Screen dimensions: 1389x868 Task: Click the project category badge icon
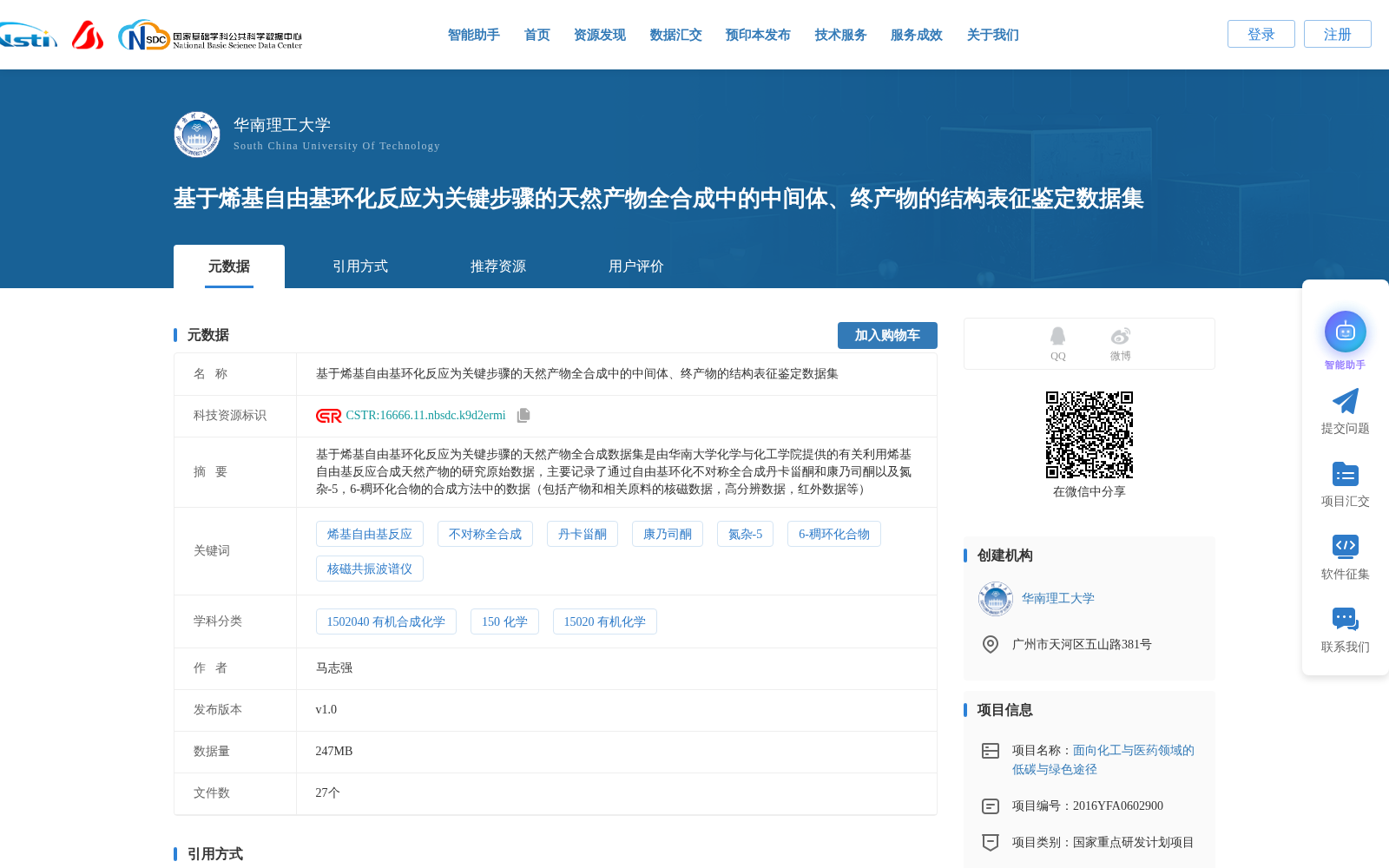point(991,842)
